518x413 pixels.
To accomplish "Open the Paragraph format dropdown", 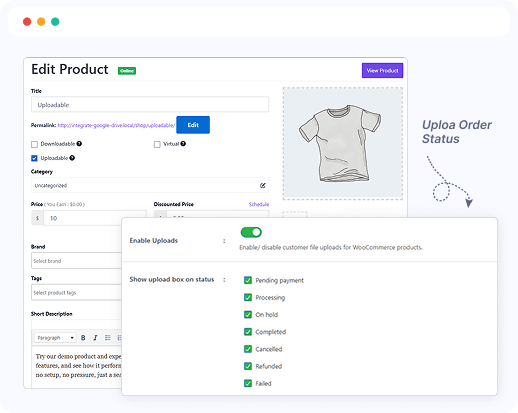I will coord(55,338).
